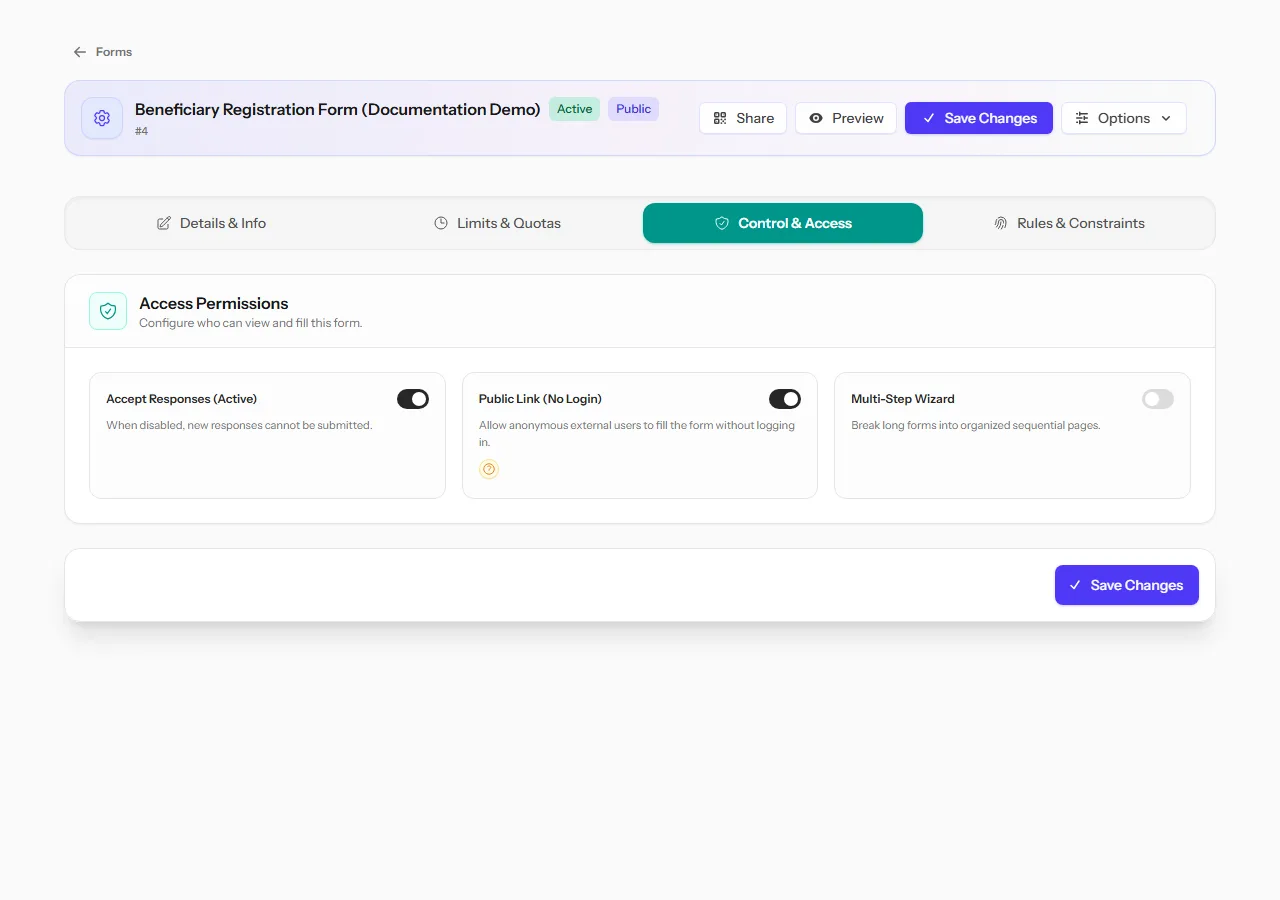This screenshot has height=900, width=1280.
Task: Enable the Multi-Step Wizard toggle
Action: [1158, 399]
